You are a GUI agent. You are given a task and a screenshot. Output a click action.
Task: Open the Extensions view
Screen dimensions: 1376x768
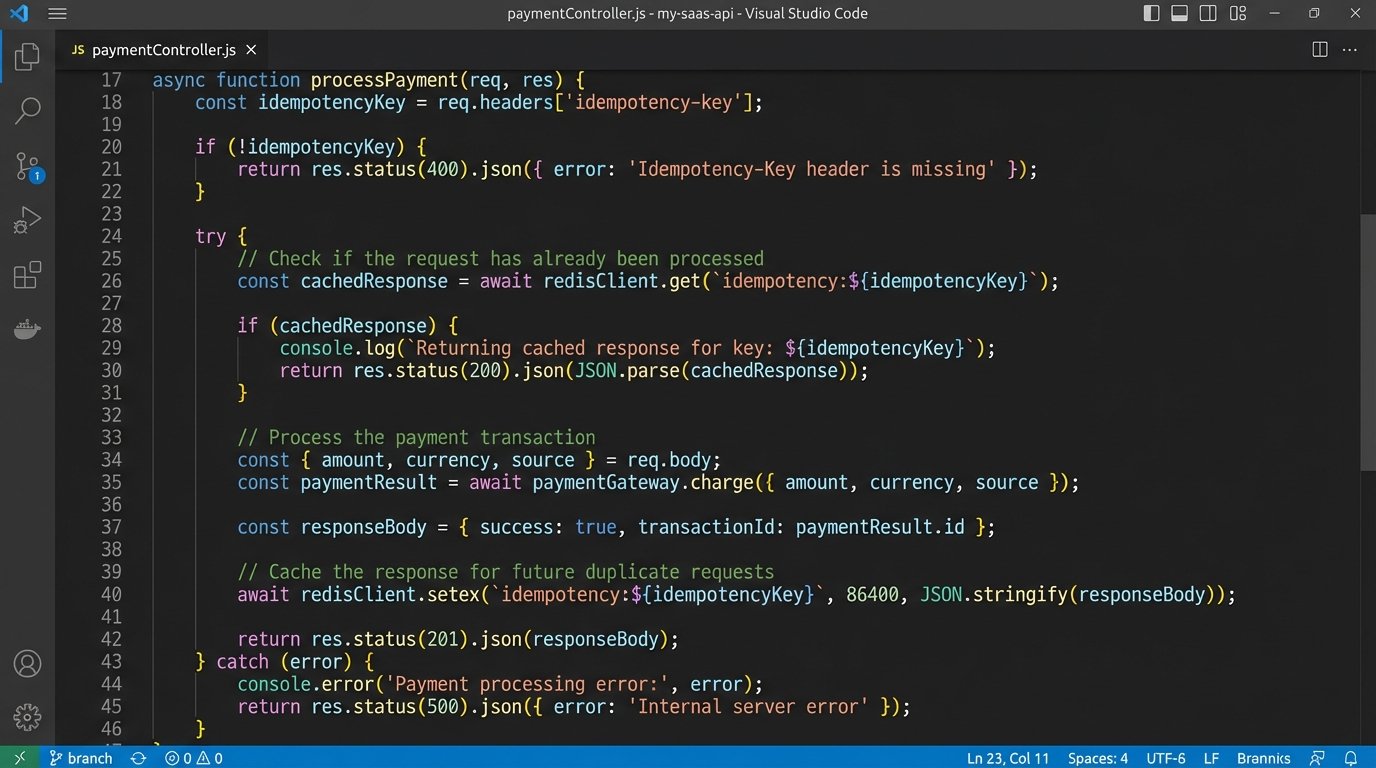tap(27, 274)
